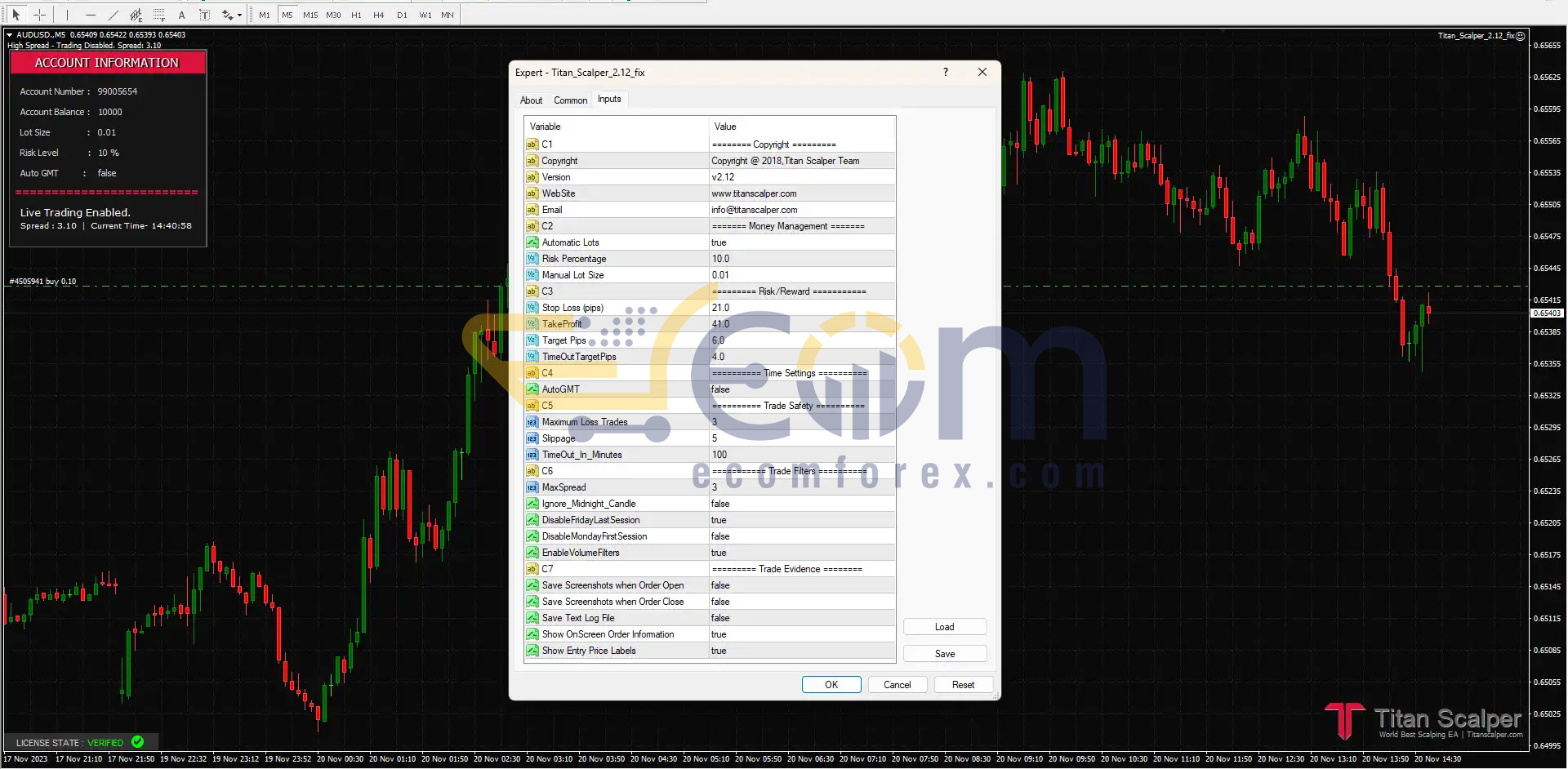Click the '#4505941 buy 0.10' order label
Image resolution: width=1568 pixels, height=769 pixels.
42,281
